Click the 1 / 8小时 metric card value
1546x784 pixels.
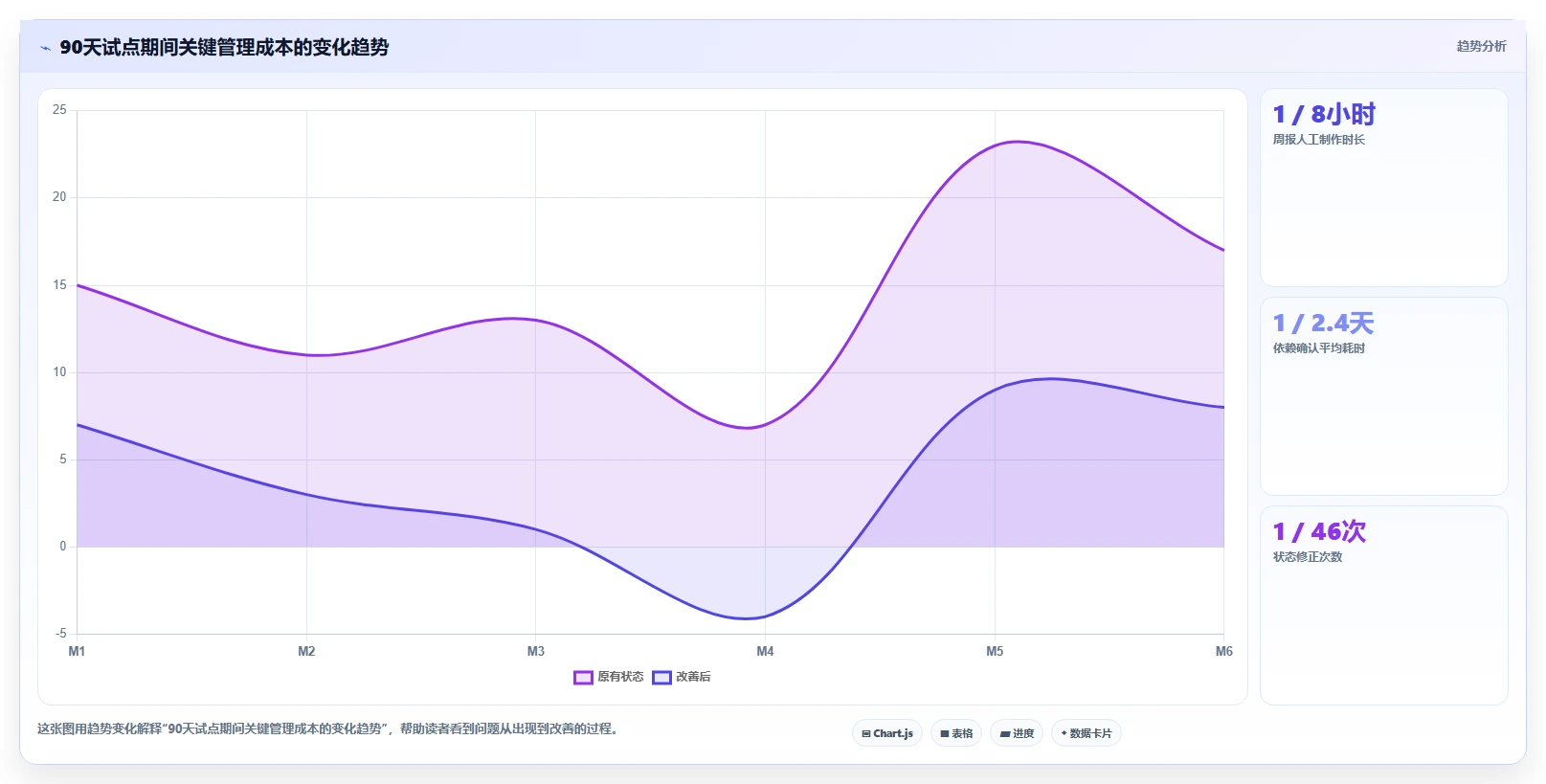[x=1324, y=115]
